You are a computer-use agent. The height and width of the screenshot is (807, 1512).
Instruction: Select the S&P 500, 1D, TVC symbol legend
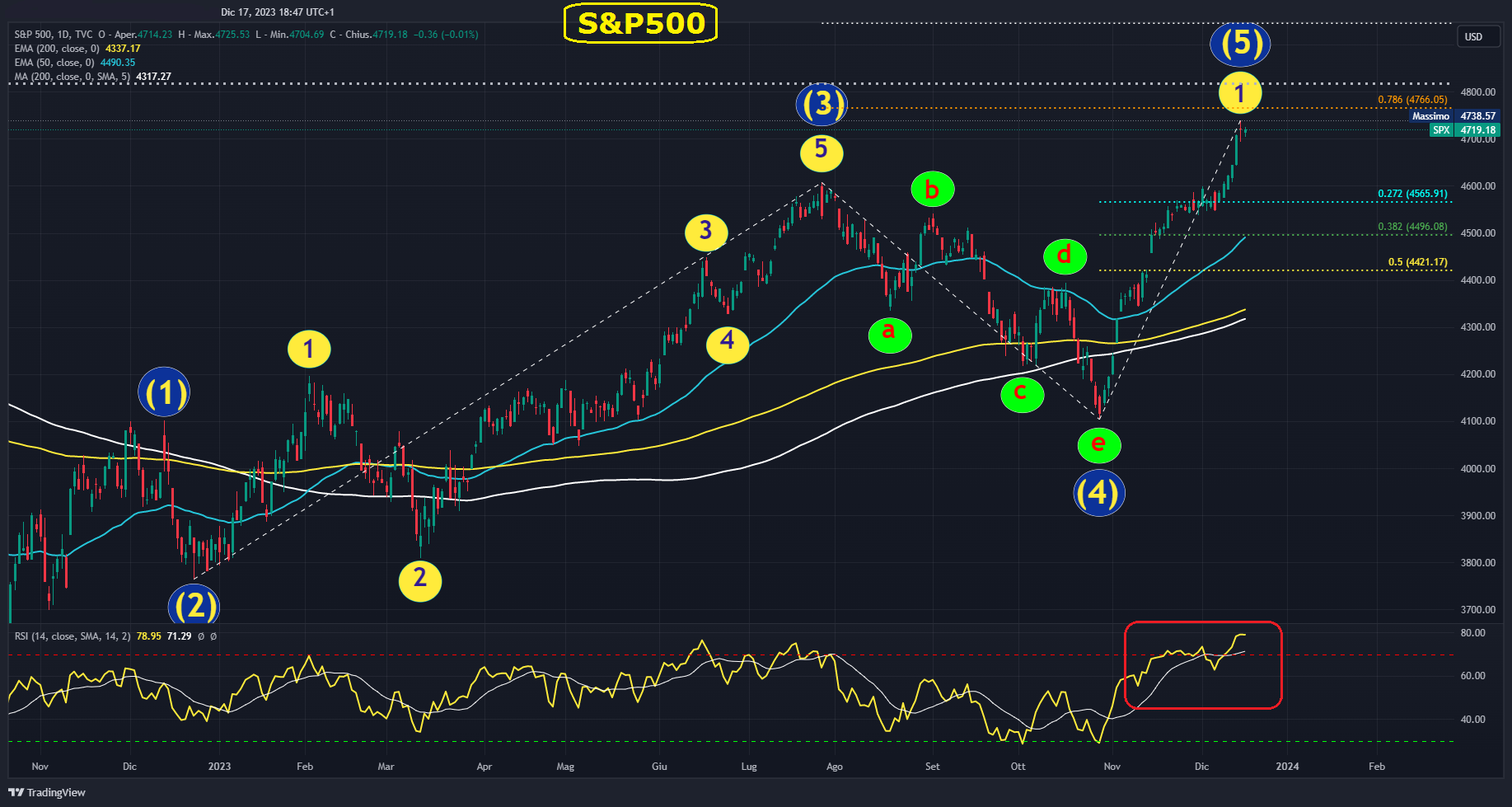coord(54,35)
